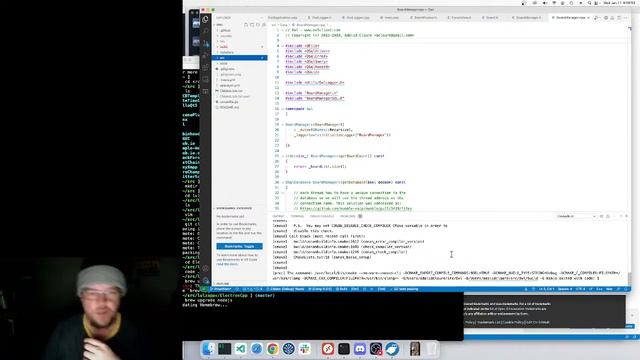
Task: Open the github URL in the line 35 comment
Action: coord(356,209)
